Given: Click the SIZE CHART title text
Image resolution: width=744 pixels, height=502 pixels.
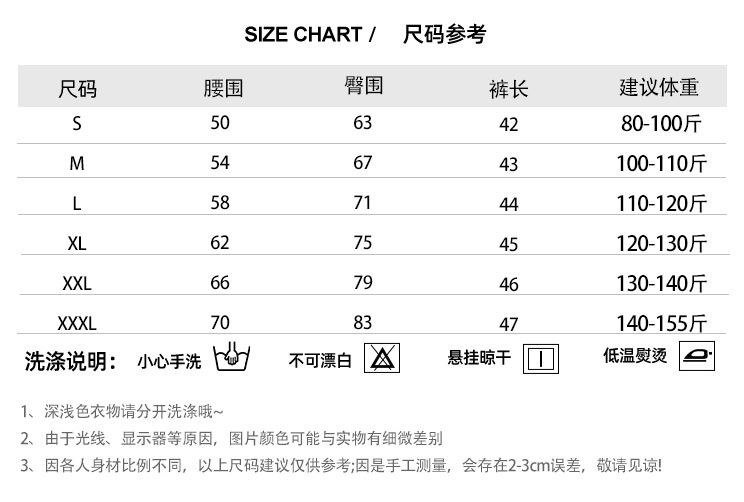Looking at the screenshot, I should pyautogui.click(x=303, y=35).
